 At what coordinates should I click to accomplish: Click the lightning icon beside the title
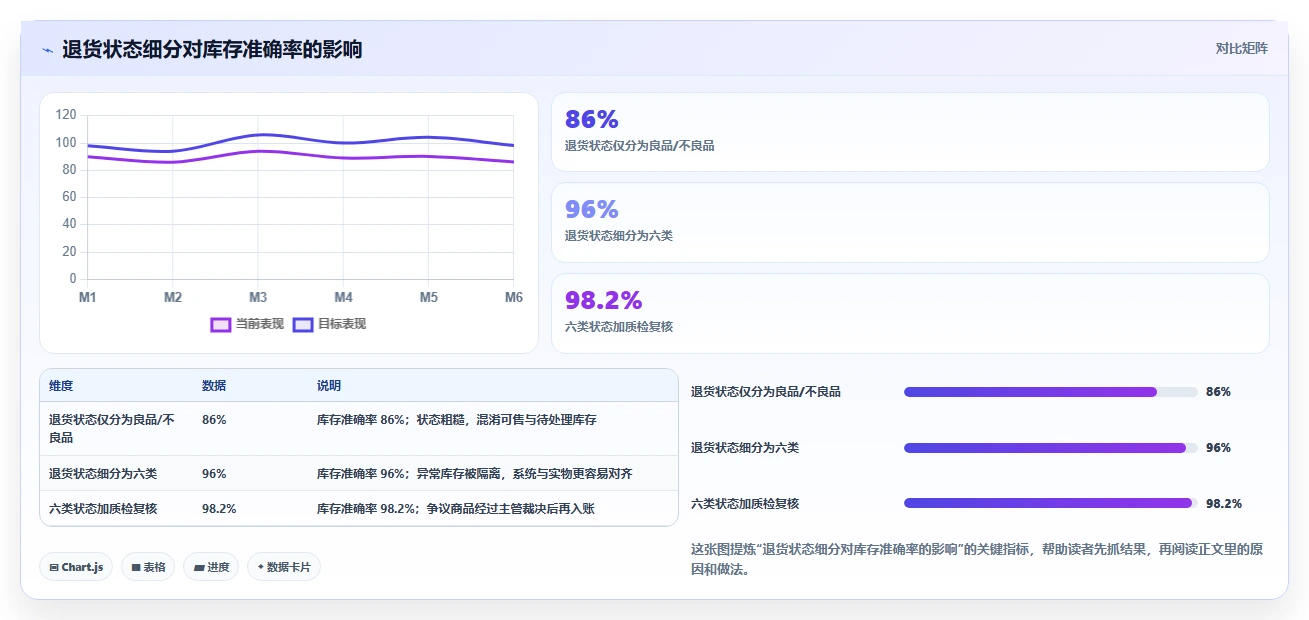point(47,50)
